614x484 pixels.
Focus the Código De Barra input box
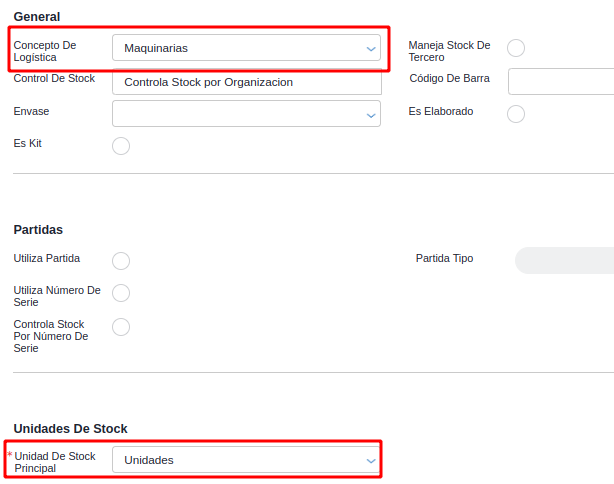[x=560, y=81]
